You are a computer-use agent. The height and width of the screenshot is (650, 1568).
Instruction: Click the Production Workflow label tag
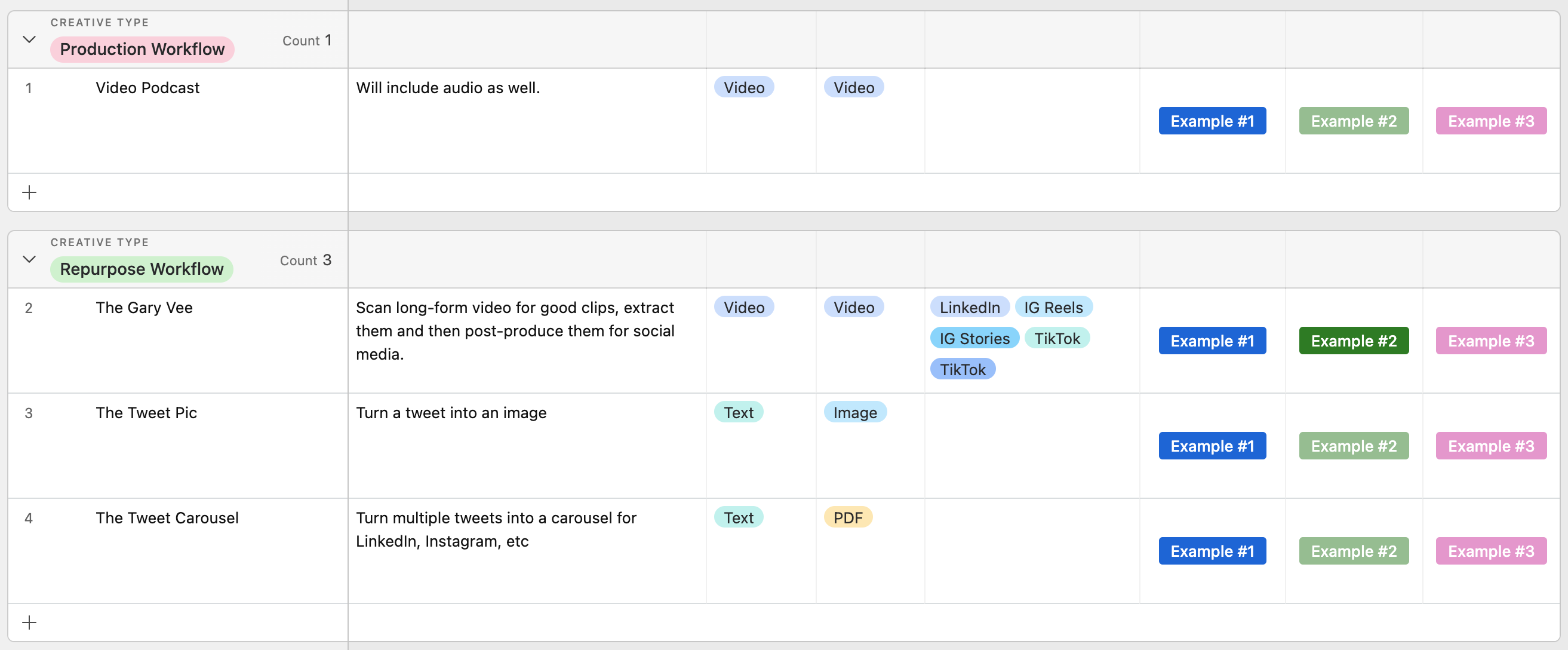click(x=142, y=49)
